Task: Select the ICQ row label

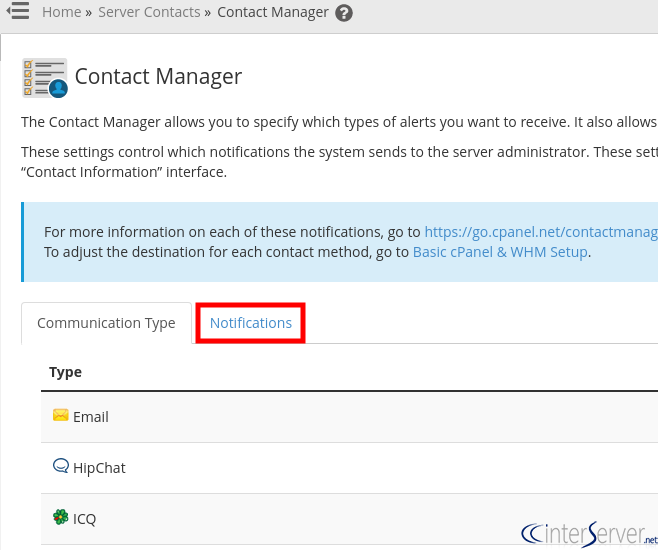Action: tap(84, 519)
